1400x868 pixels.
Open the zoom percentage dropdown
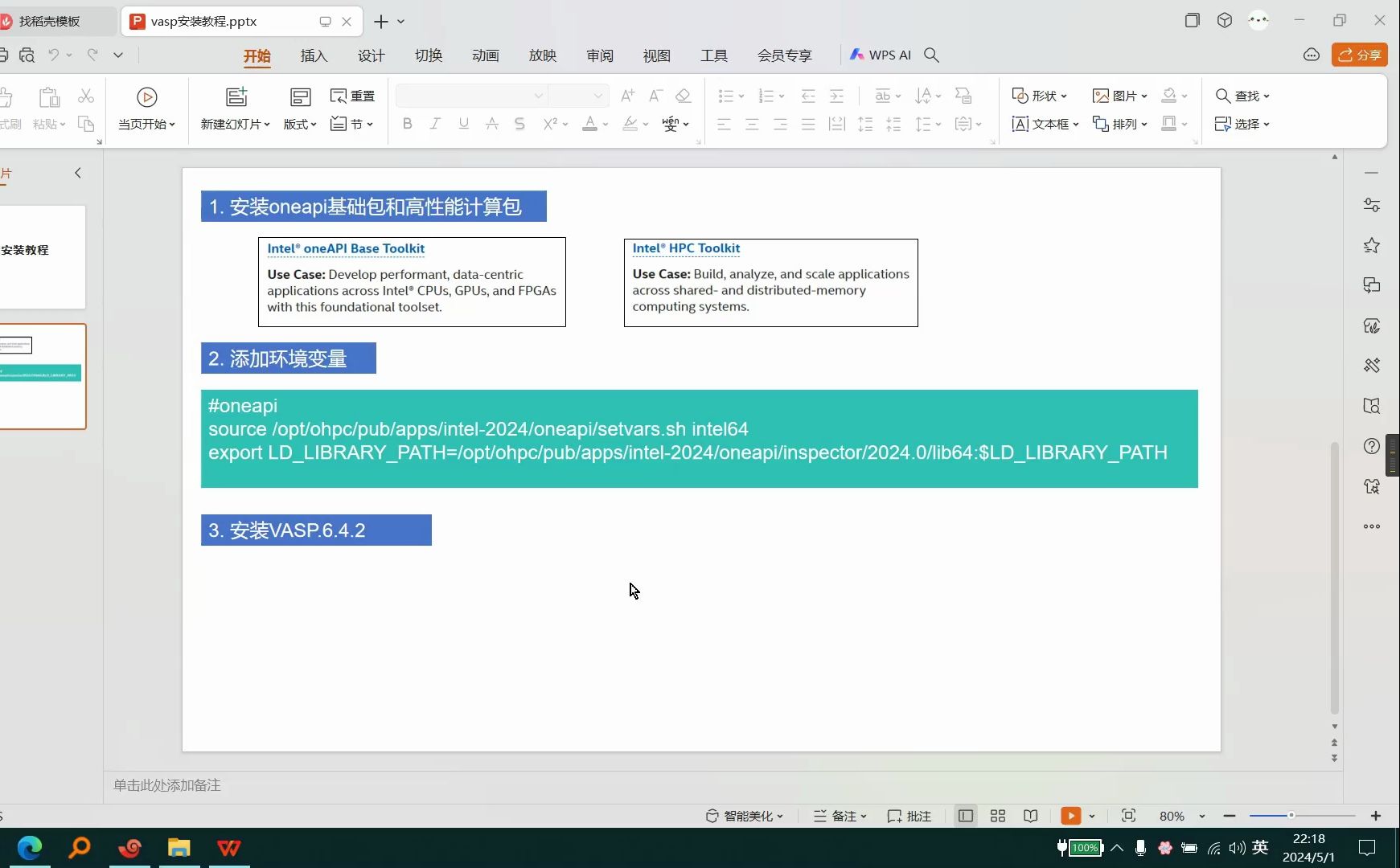coord(1202,816)
